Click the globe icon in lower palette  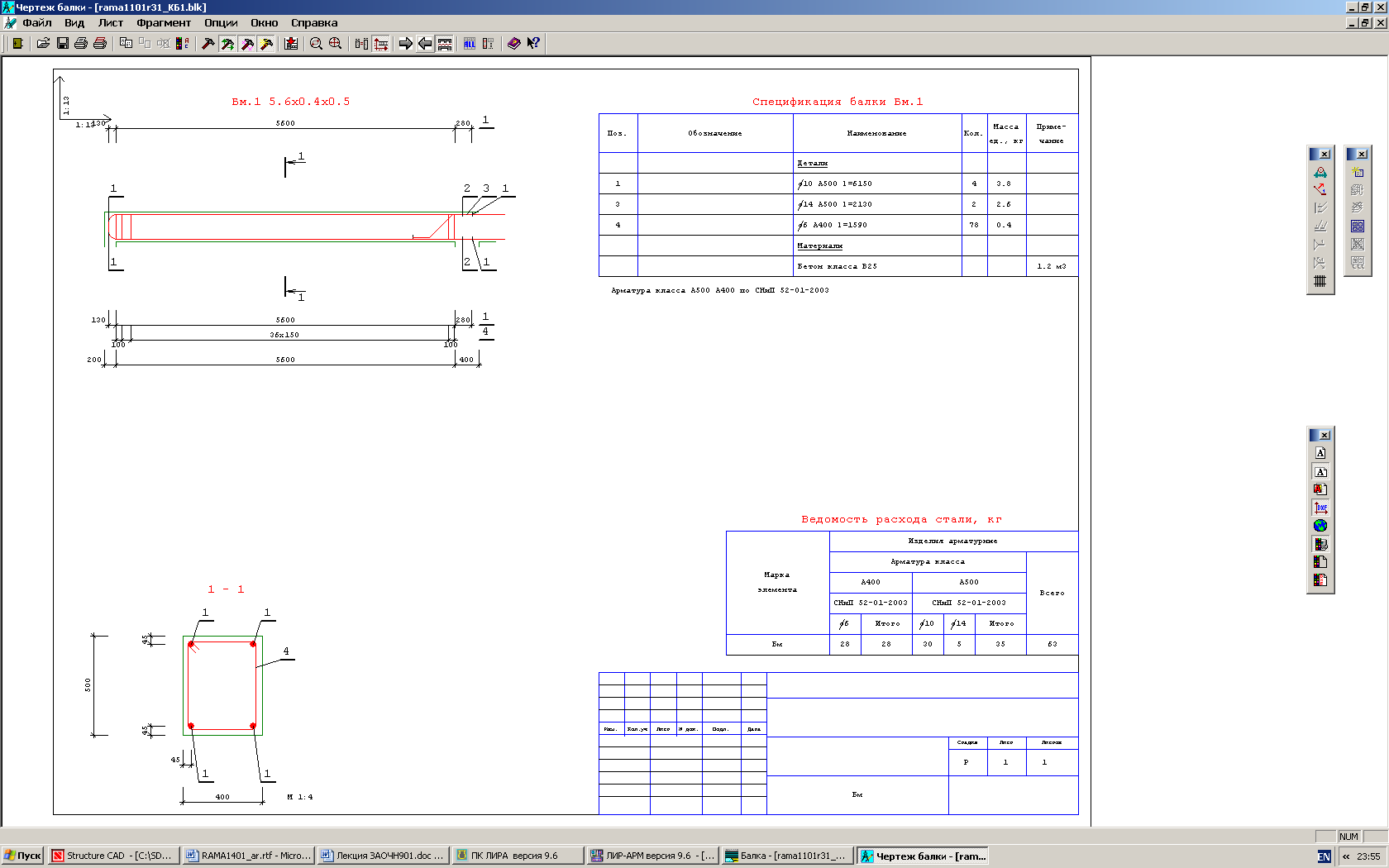(1320, 526)
